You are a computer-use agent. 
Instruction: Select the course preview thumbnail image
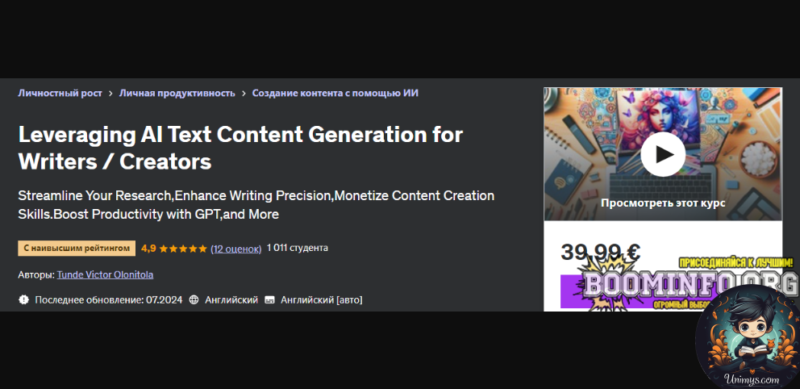pos(663,154)
